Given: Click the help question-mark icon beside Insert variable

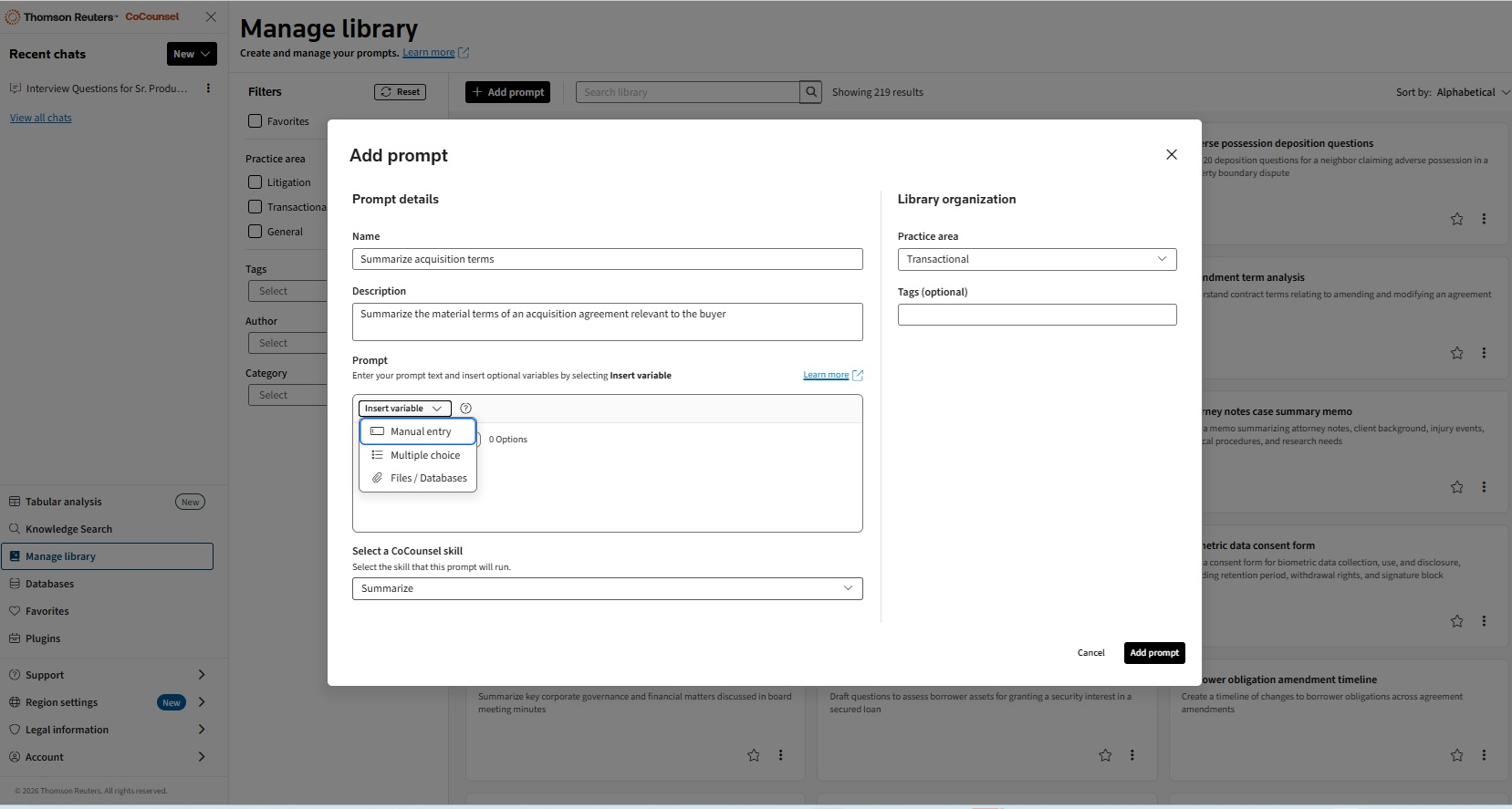Looking at the screenshot, I should 465,409.
